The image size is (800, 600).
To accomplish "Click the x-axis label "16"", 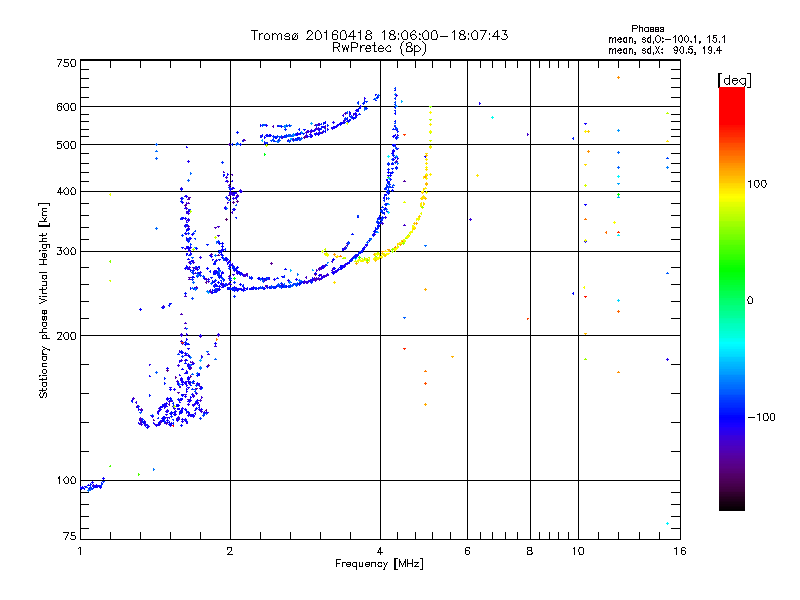I will coord(680,551).
